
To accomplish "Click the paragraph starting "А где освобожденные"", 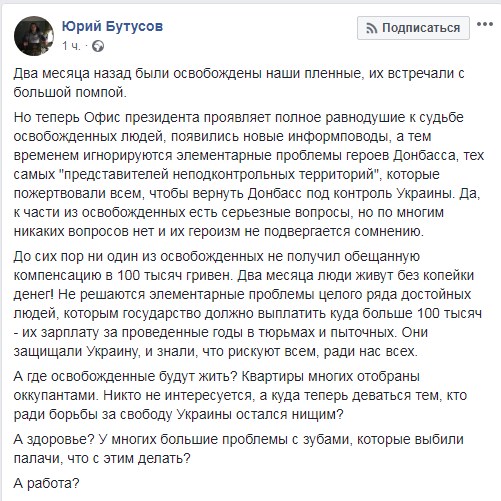I will (x=240, y=395).
